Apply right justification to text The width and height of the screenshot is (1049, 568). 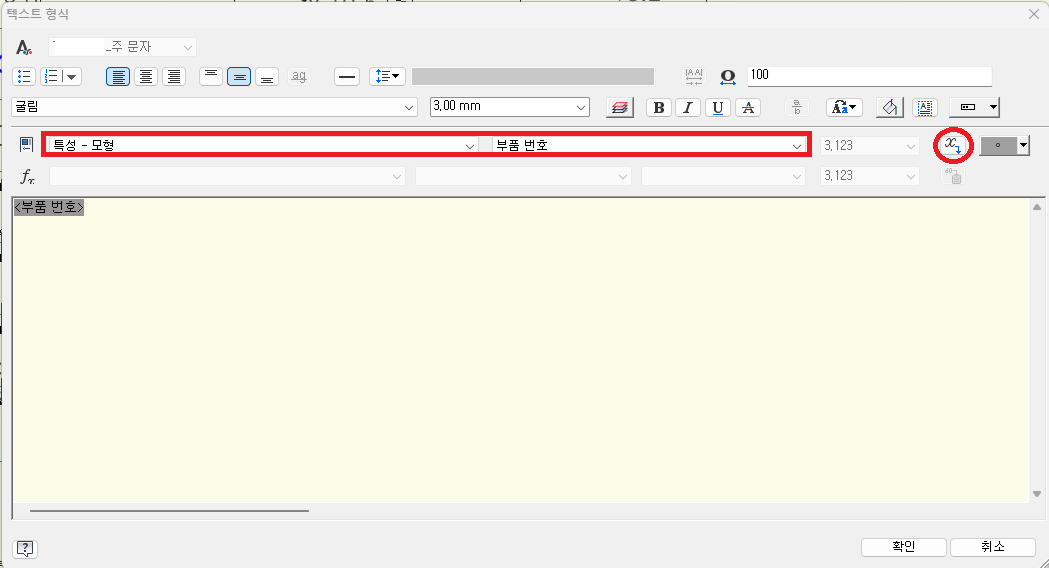click(x=174, y=77)
